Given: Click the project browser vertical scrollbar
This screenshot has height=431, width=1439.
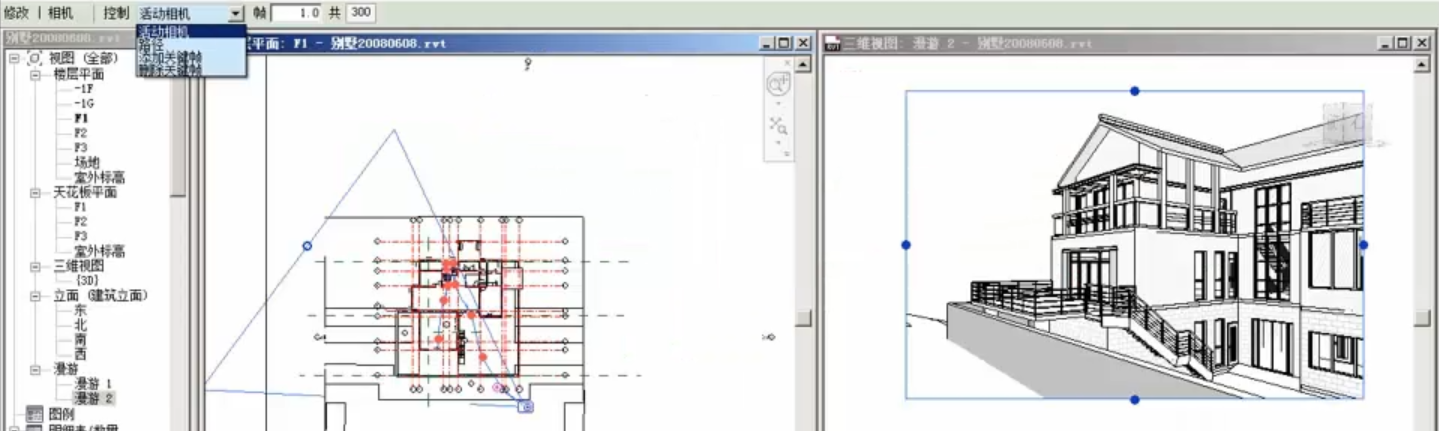Looking at the screenshot, I should tap(179, 150).
